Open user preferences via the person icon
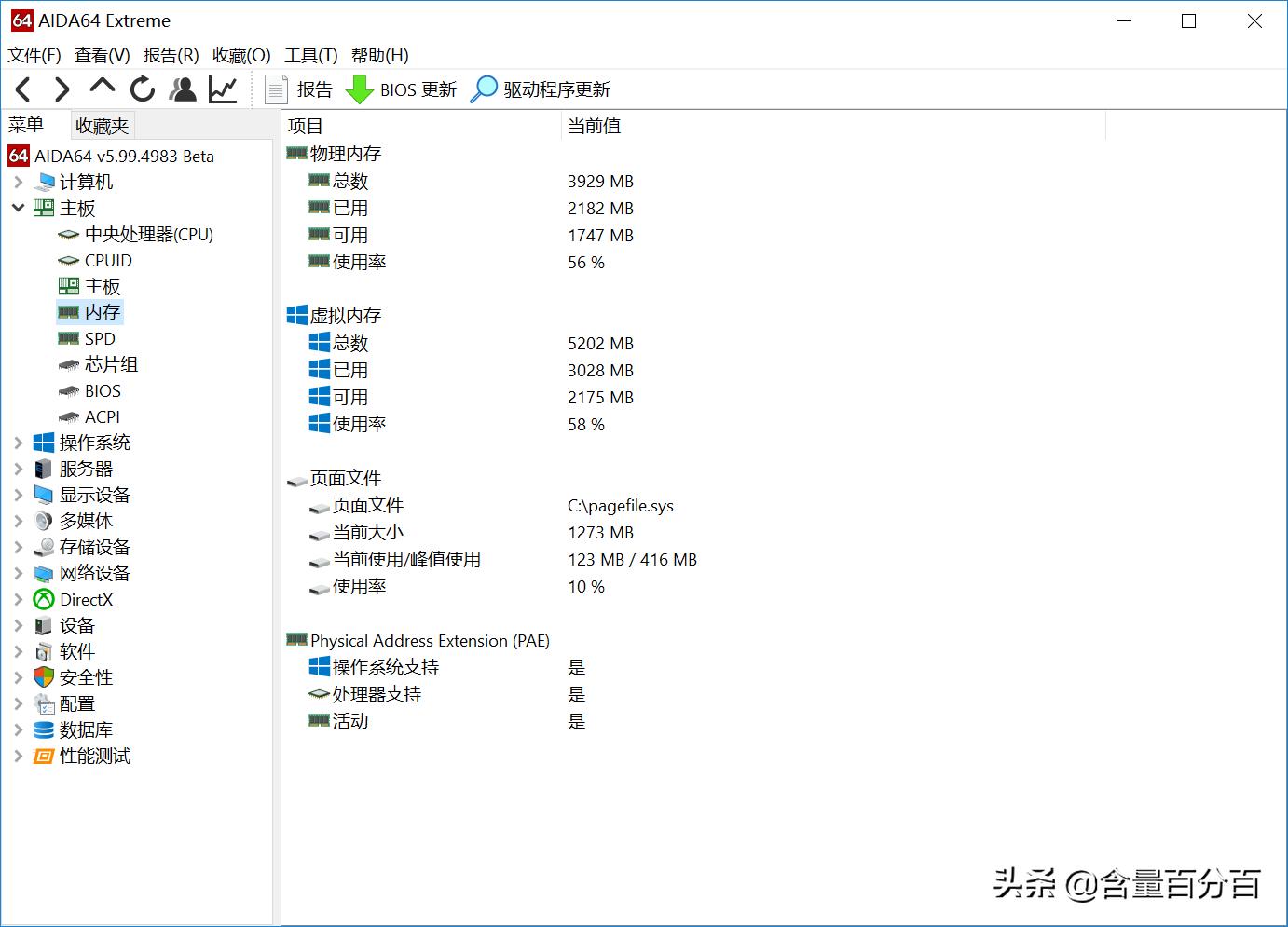This screenshot has height=927, width=1288. (182, 89)
